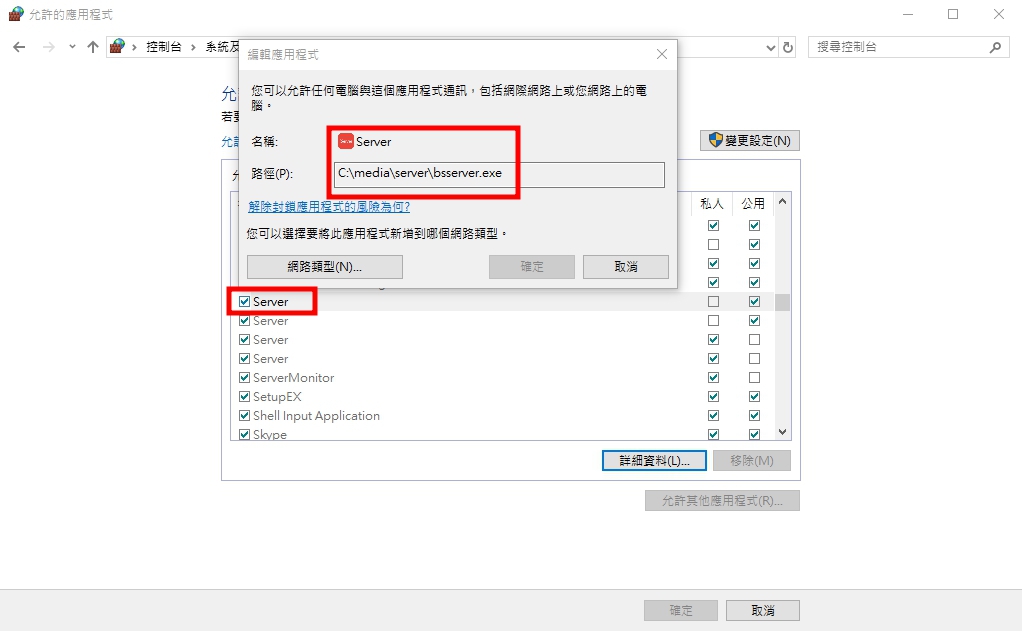Click the up-one-level arrow icon
Image resolution: width=1022 pixels, height=631 pixels.
pos(93,47)
